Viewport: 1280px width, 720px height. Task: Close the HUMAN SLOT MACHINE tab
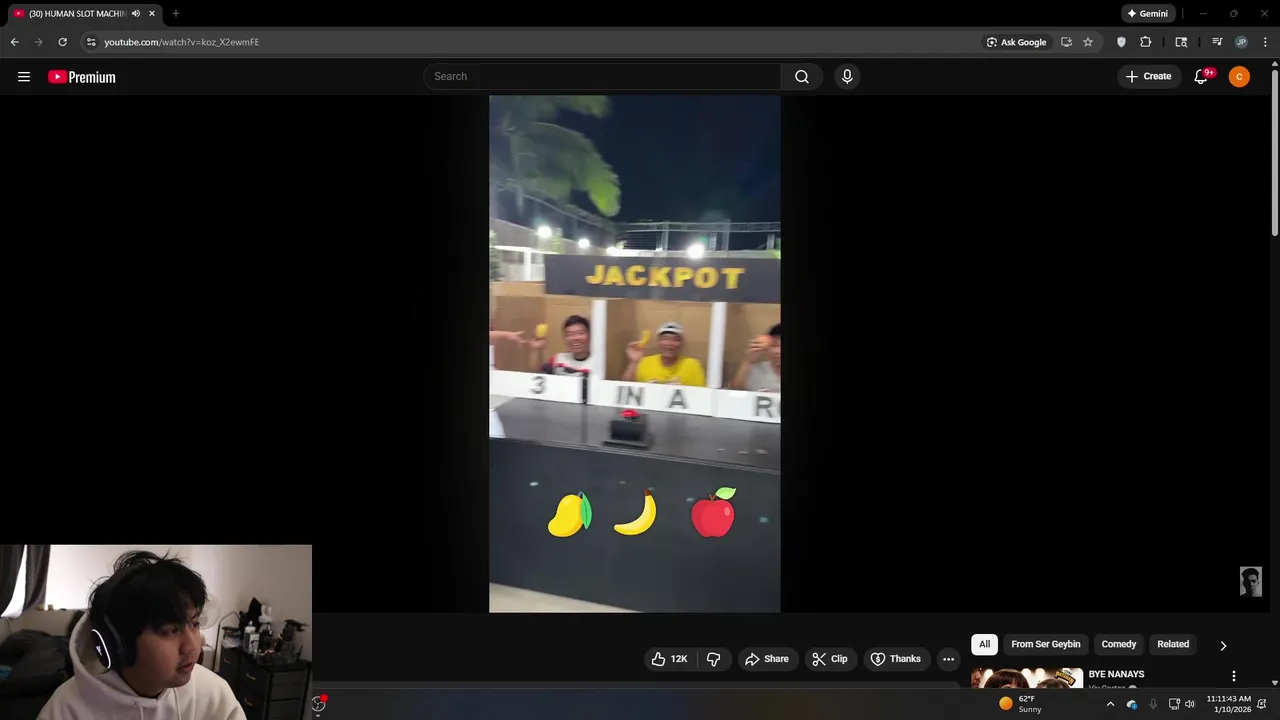click(152, 14)
